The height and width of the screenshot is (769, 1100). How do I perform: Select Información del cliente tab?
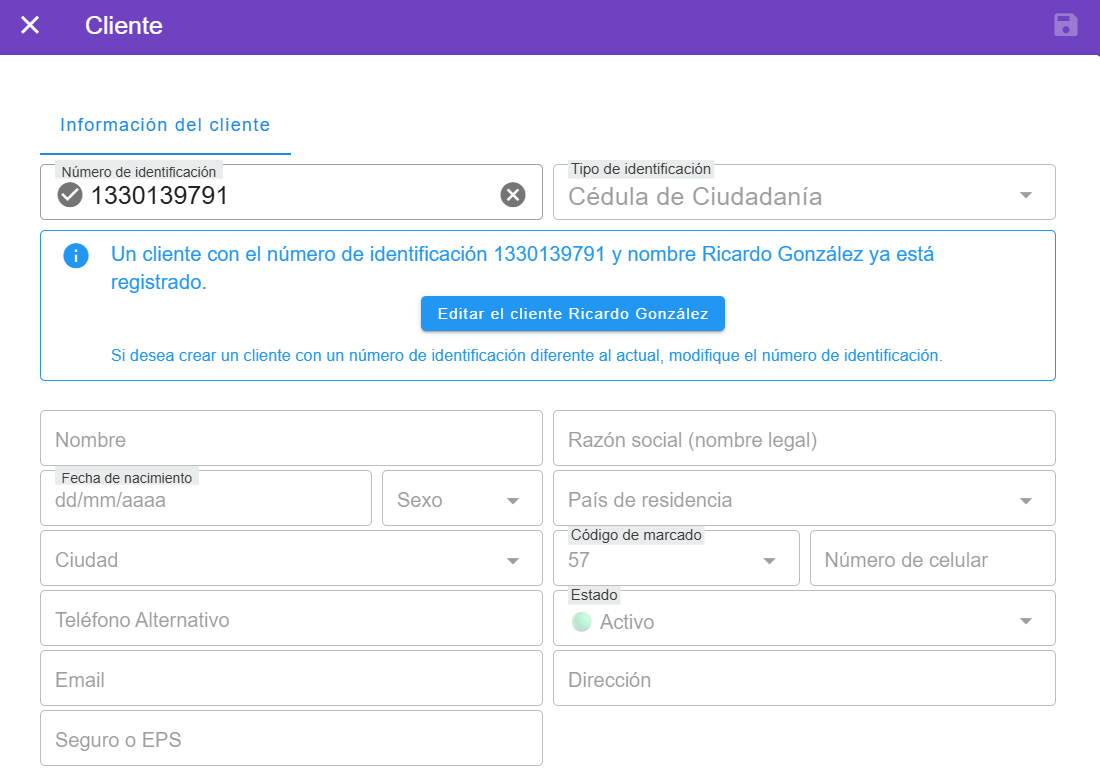pos(165,126)
